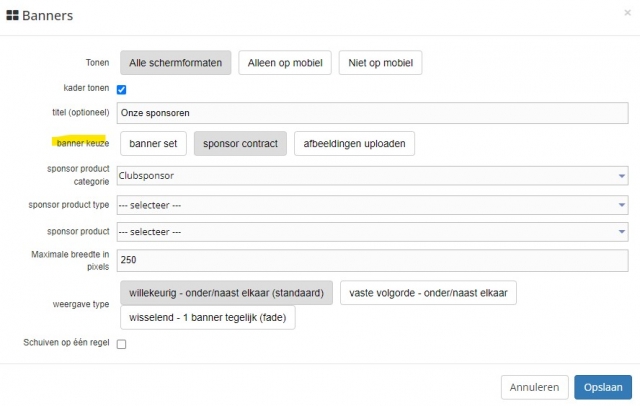Image resolution: width=640 pixels, height=406 pixels.
Task: Select willekeurig onder/naast elkaar weergave type
Action: (226, 293)
